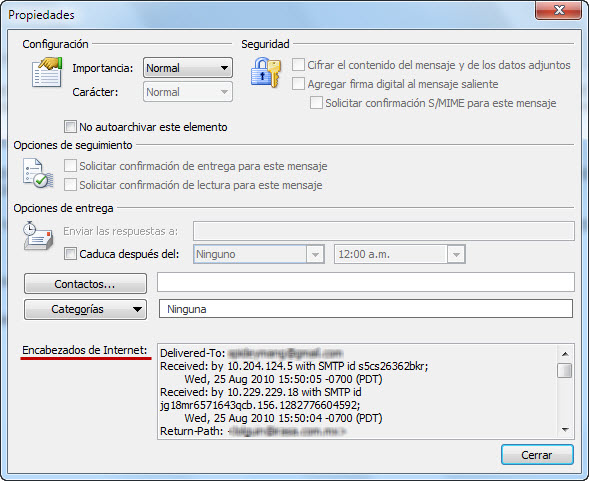Click the padlock and key security icon
Image resolution: width=589 pixels, height=481 pixels.
tap(266, 73)
